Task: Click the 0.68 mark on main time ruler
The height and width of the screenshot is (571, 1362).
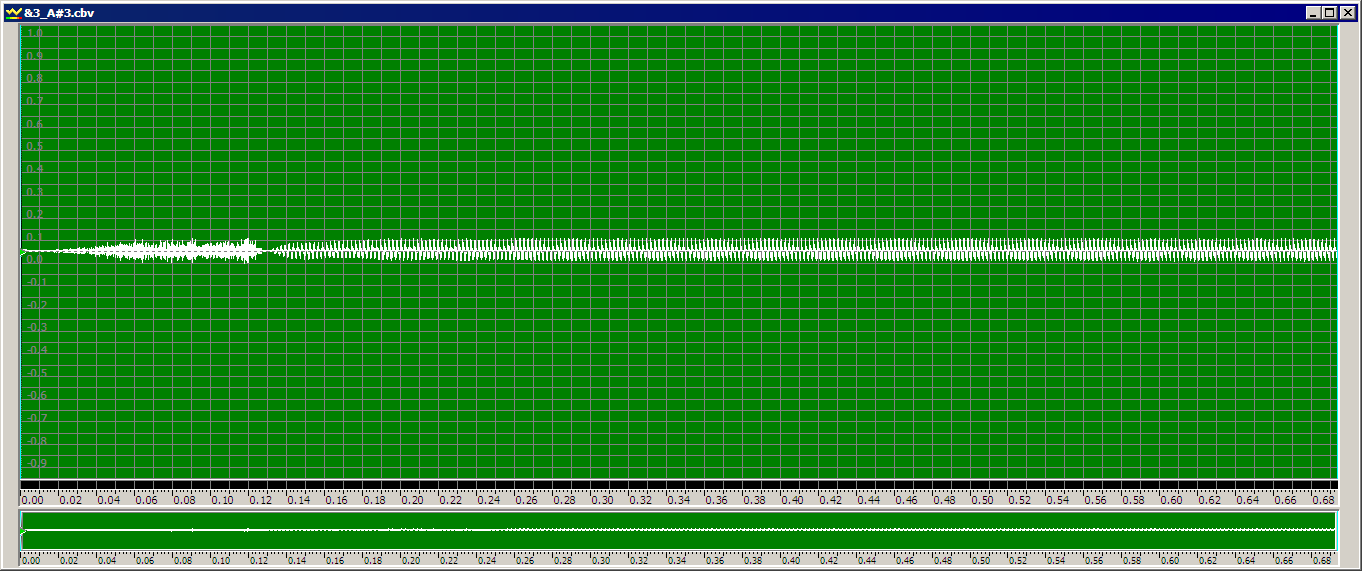Action: pyautogui.click(x=1324, y=499)
